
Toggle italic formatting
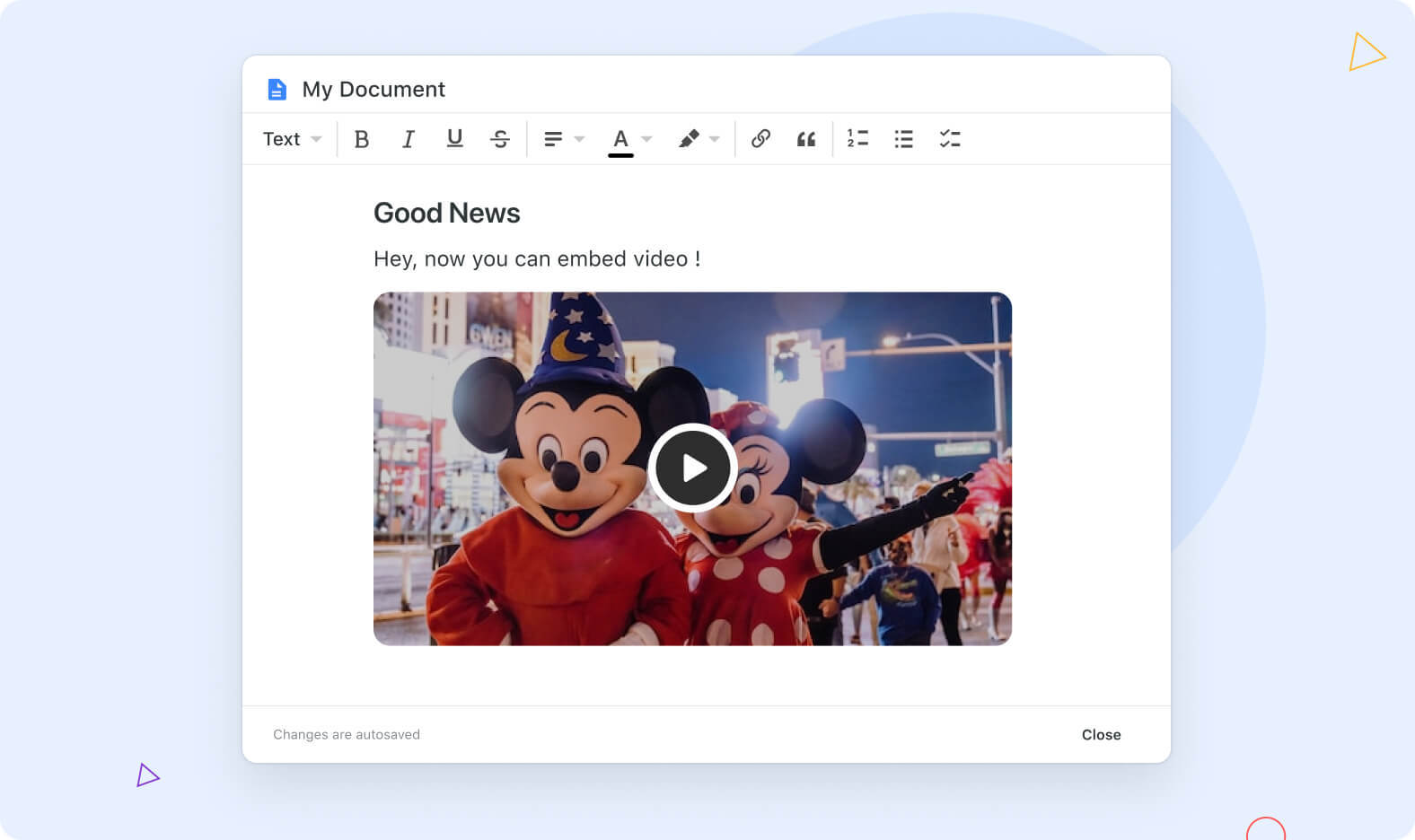coord(408,139)
